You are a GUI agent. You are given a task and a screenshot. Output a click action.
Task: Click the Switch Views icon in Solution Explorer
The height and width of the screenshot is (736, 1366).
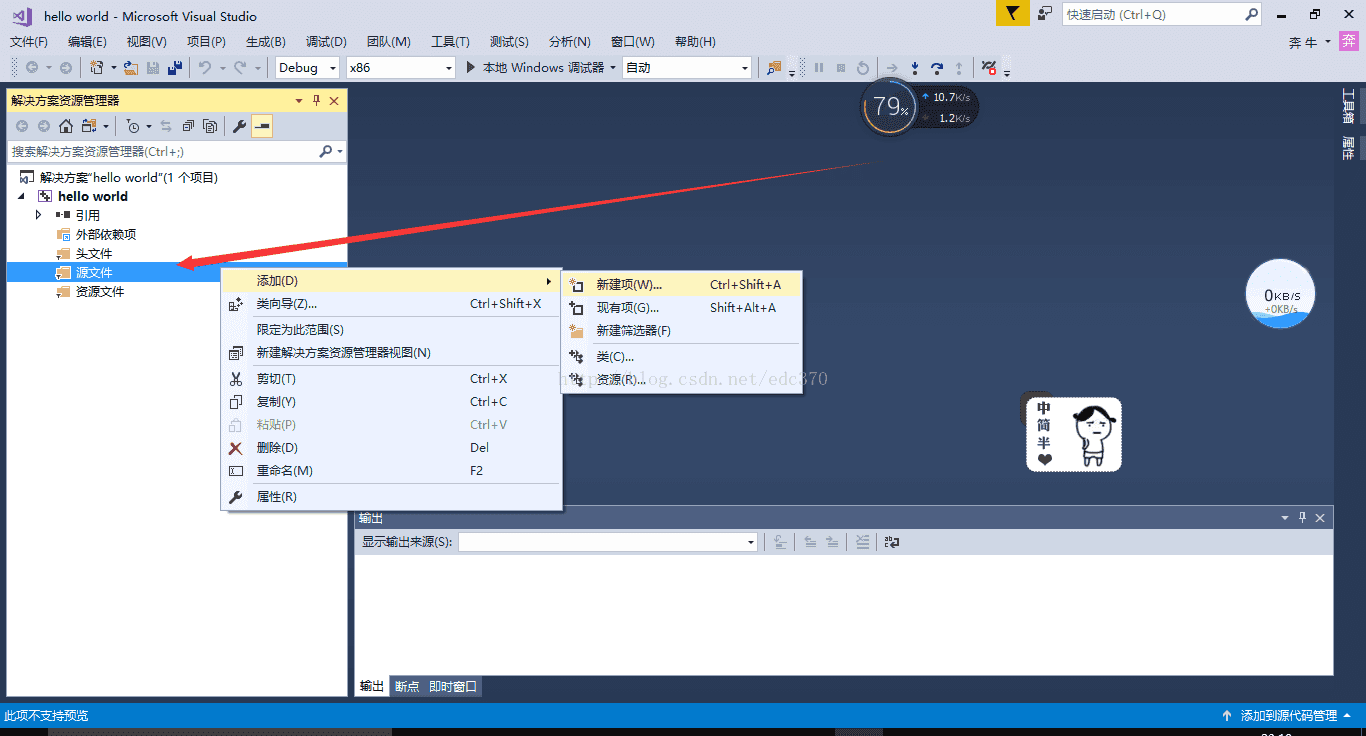(x=89, y=126)
